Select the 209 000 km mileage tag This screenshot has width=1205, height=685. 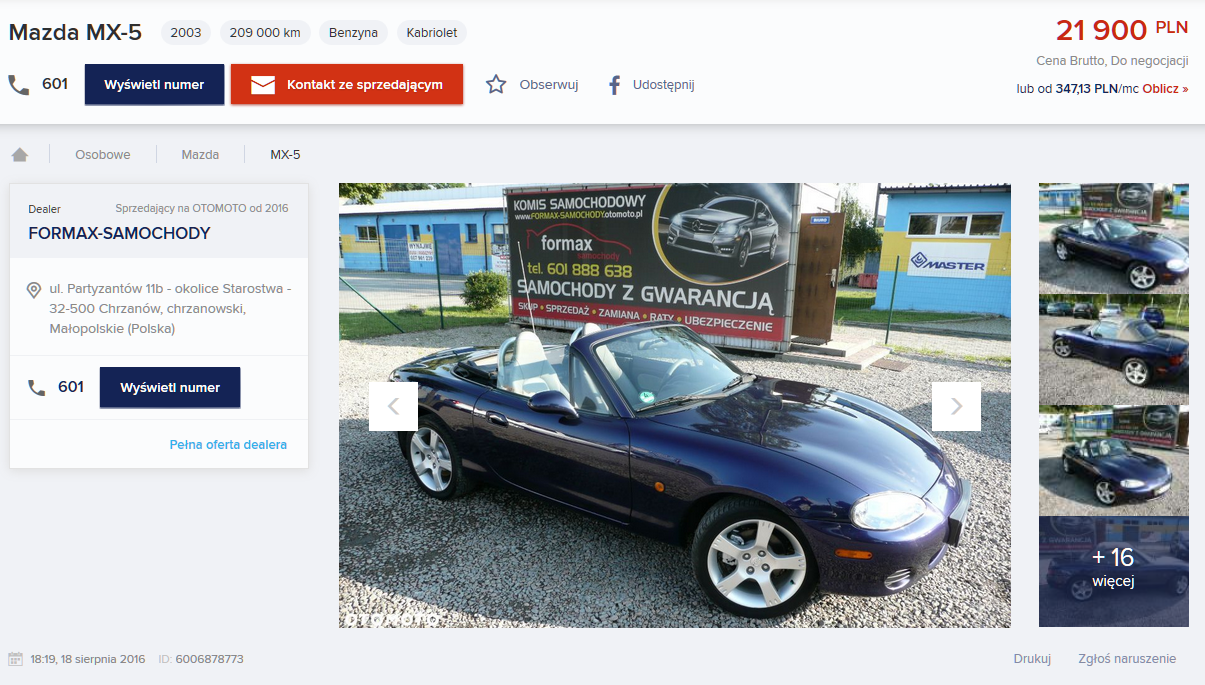(265, 33)
